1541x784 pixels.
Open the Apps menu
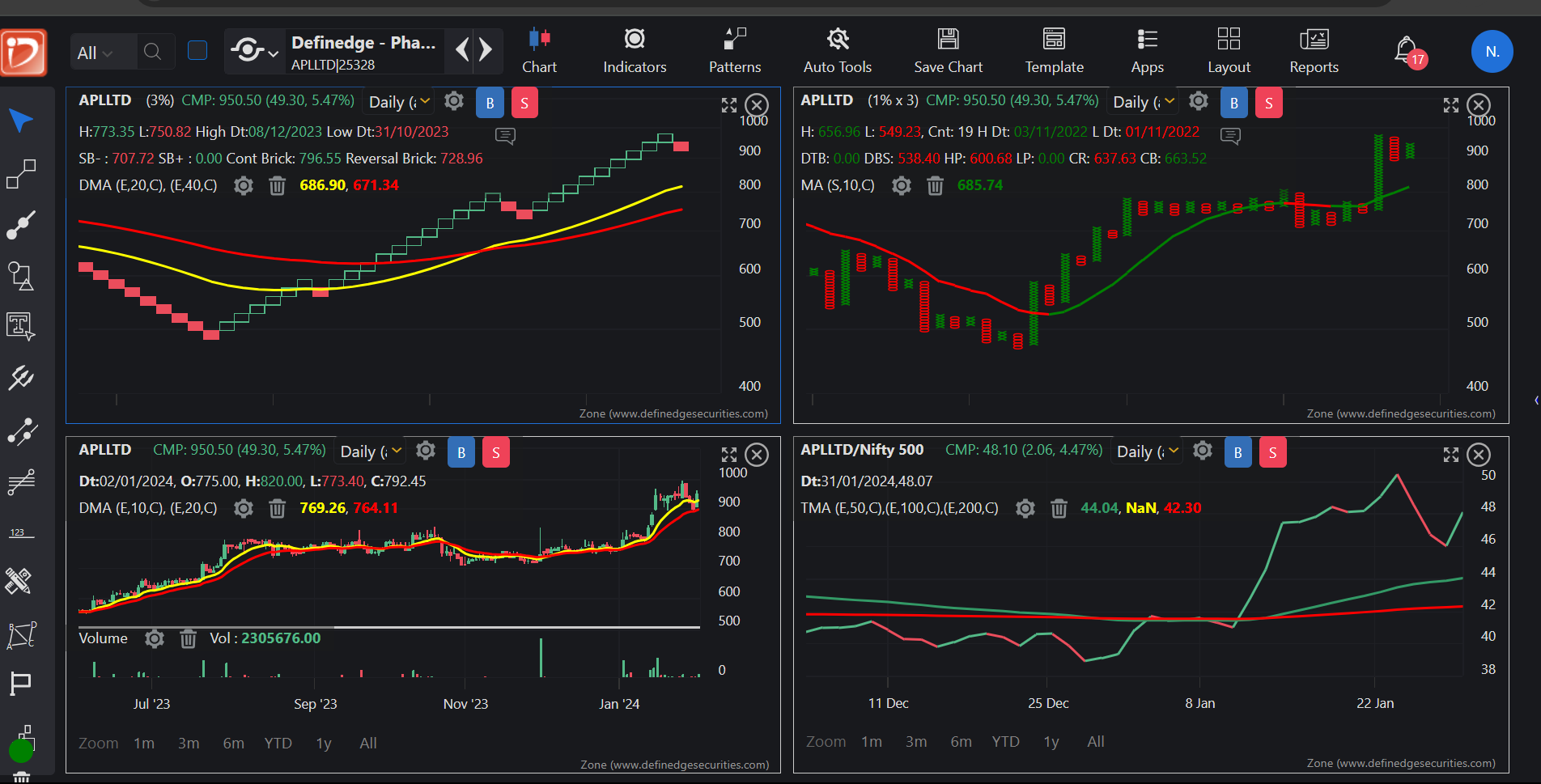click(1147, 52)
